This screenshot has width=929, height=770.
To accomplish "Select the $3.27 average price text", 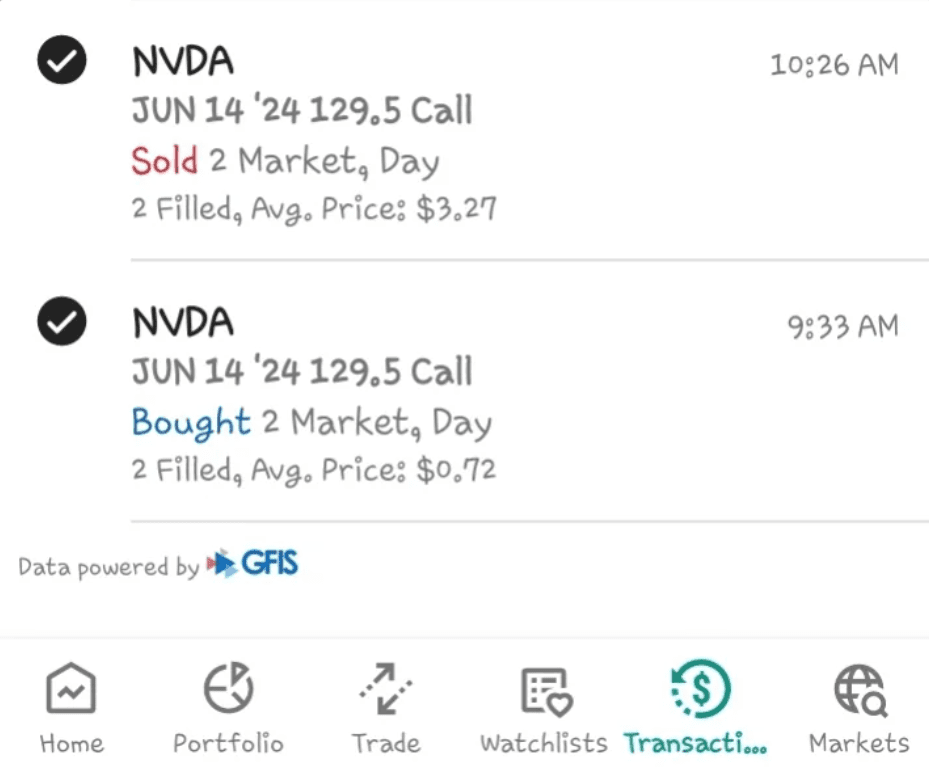I will click(x=456, y=208).
